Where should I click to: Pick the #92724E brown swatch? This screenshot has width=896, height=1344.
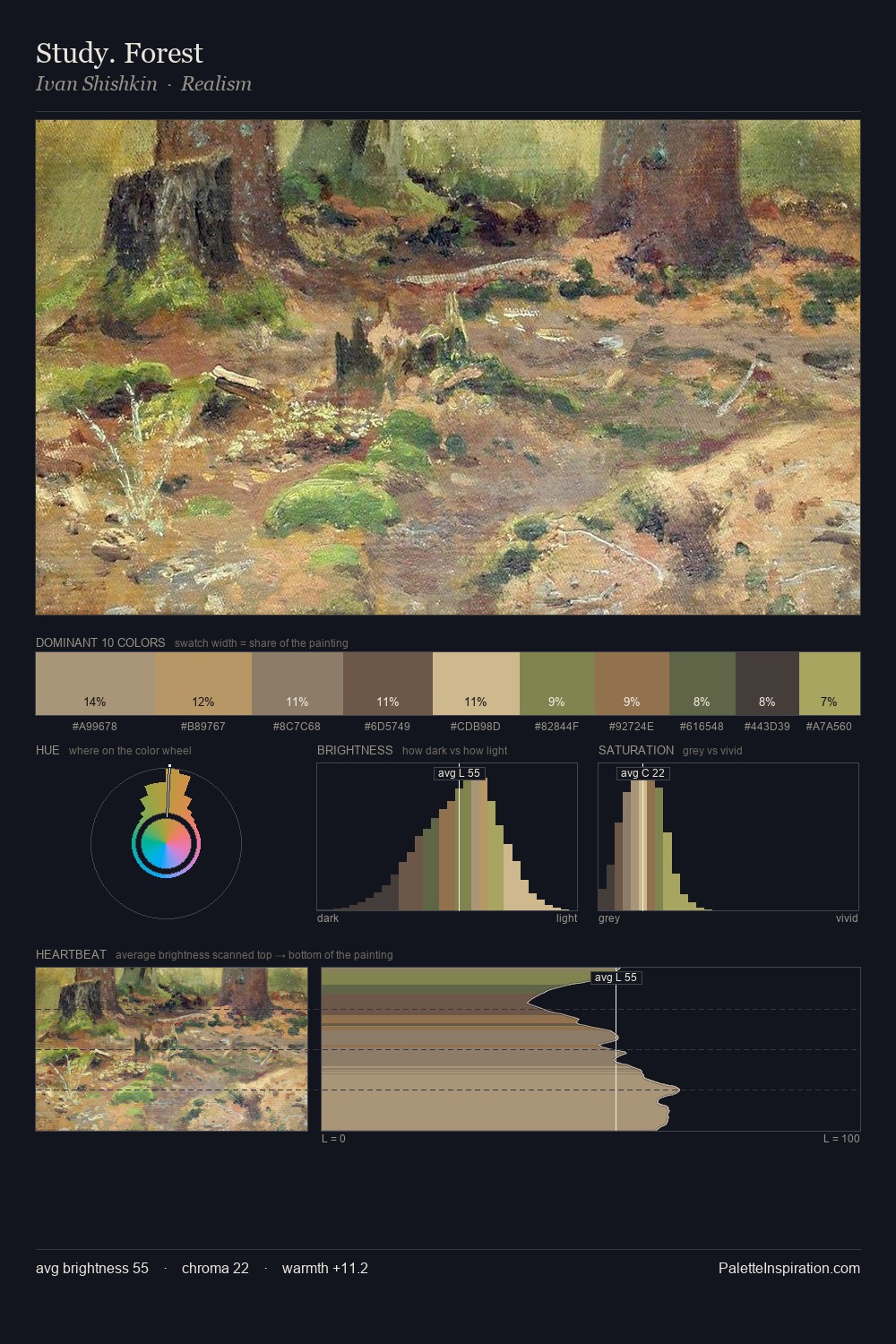coord(632,684)
